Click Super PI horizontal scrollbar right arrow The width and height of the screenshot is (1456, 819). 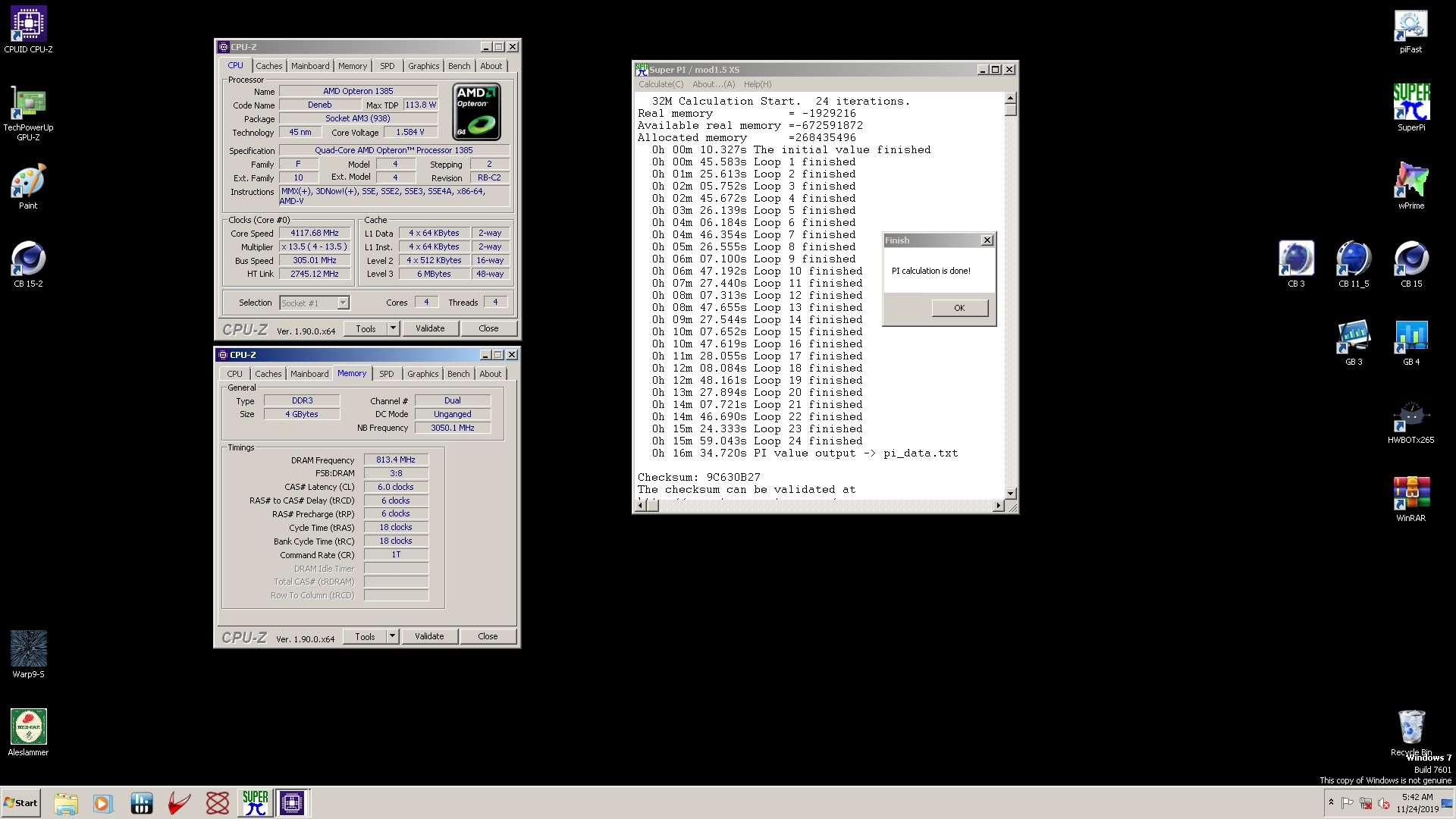coord(998,506)
